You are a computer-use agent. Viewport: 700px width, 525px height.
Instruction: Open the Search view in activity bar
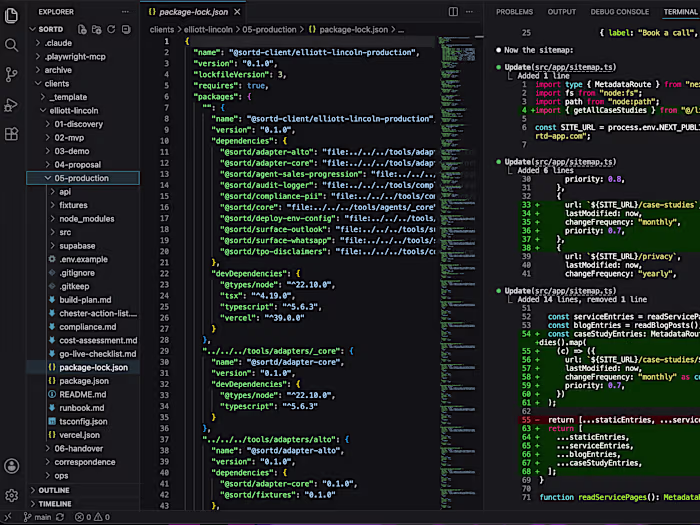click(x=11, y=45)
